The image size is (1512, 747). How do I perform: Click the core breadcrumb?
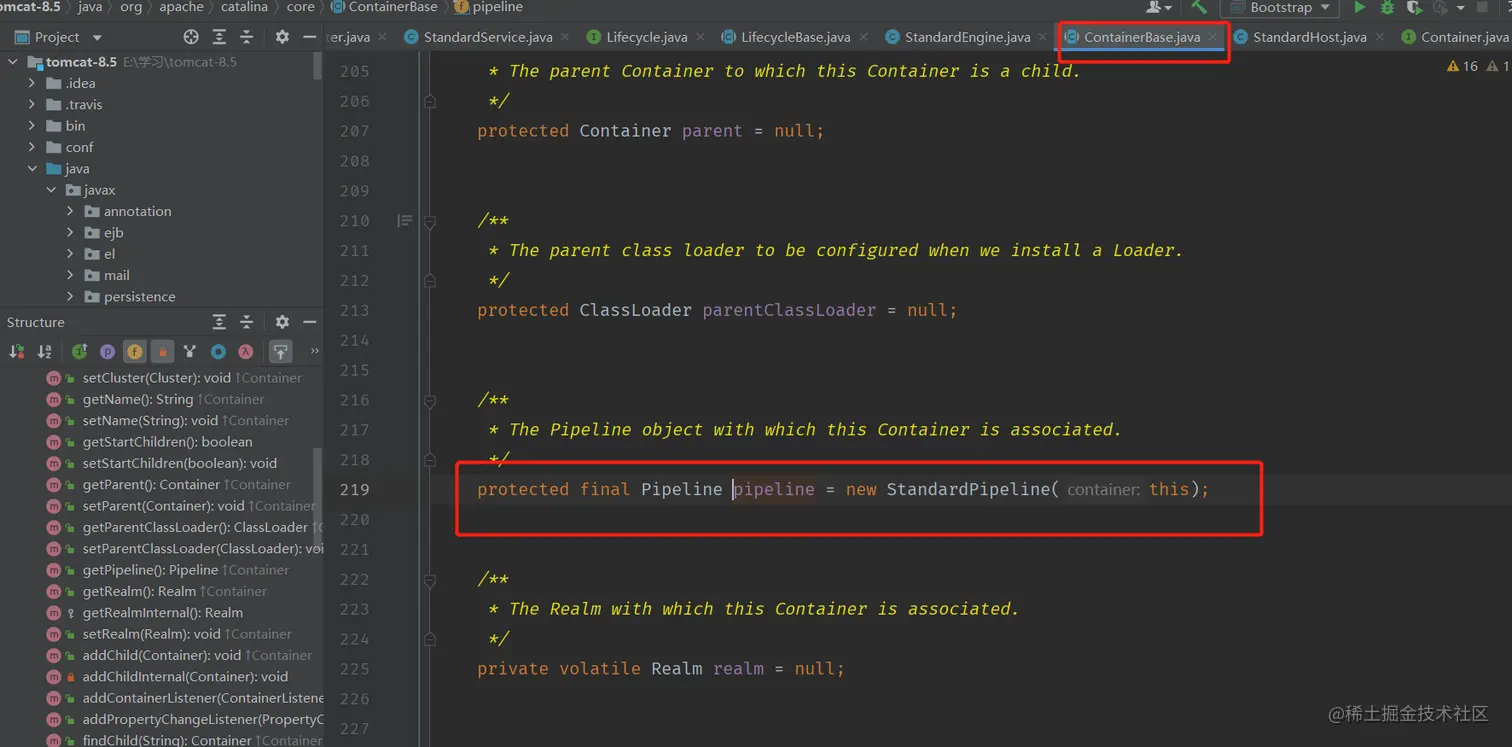pos(301,7)
